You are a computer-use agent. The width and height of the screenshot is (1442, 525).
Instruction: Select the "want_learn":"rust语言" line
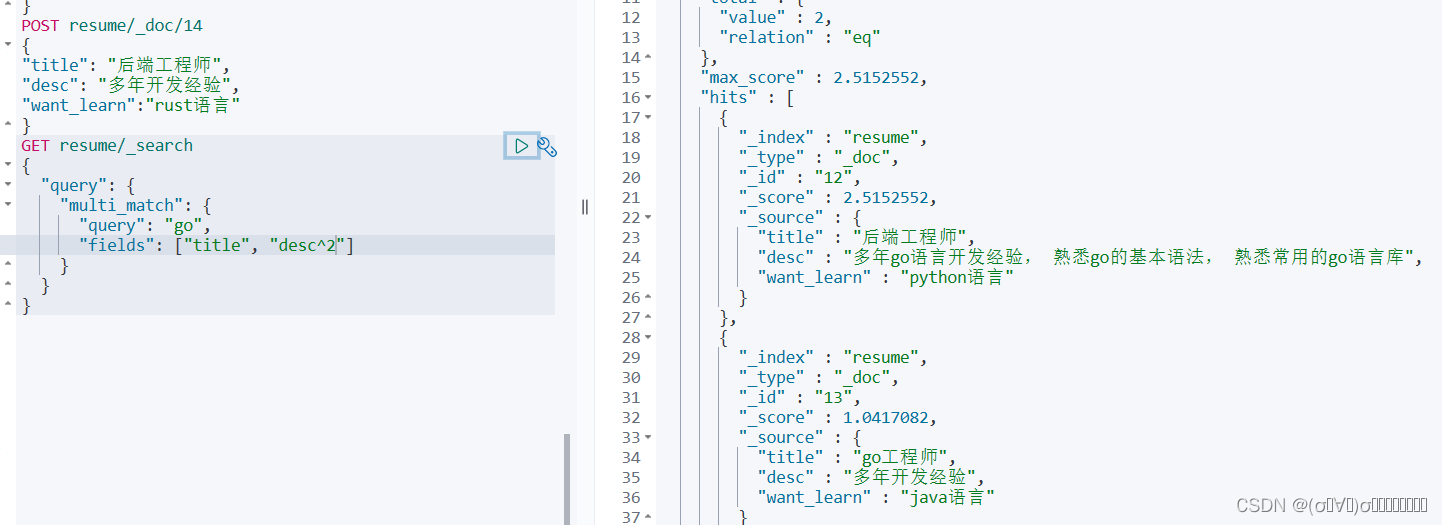(131, 105)
